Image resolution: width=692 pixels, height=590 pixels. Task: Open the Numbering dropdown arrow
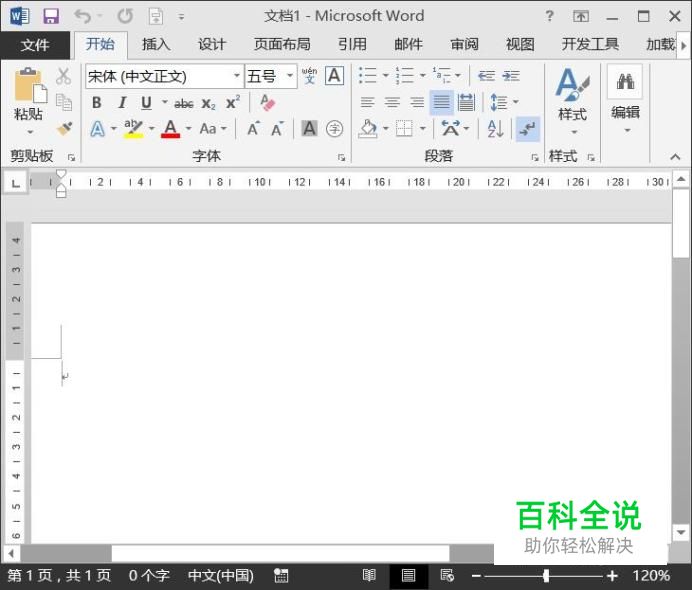(x=422, y=75)
